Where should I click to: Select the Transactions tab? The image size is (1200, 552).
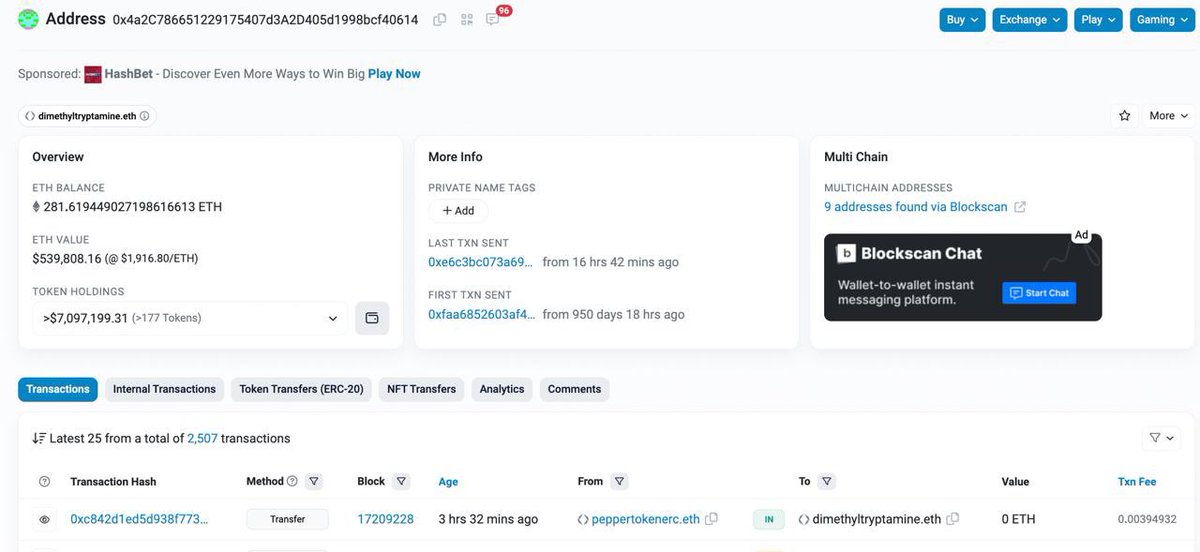[x=58, y=389]
